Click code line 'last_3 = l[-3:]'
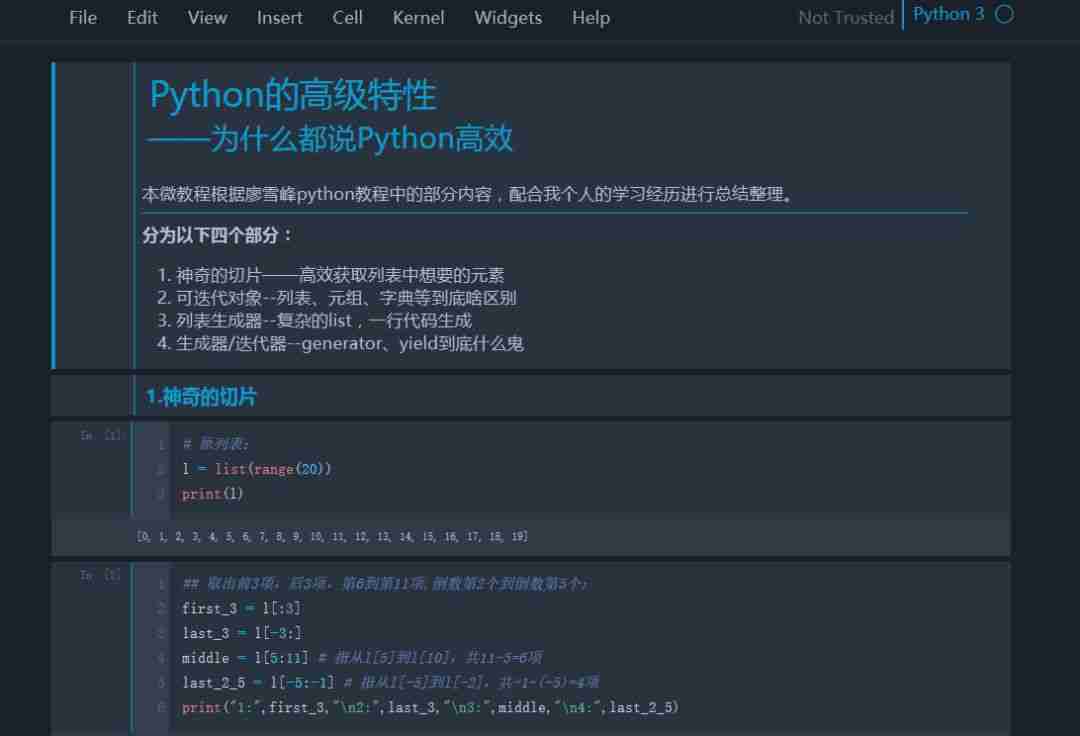1080x736 pixels. coord(242,633)
